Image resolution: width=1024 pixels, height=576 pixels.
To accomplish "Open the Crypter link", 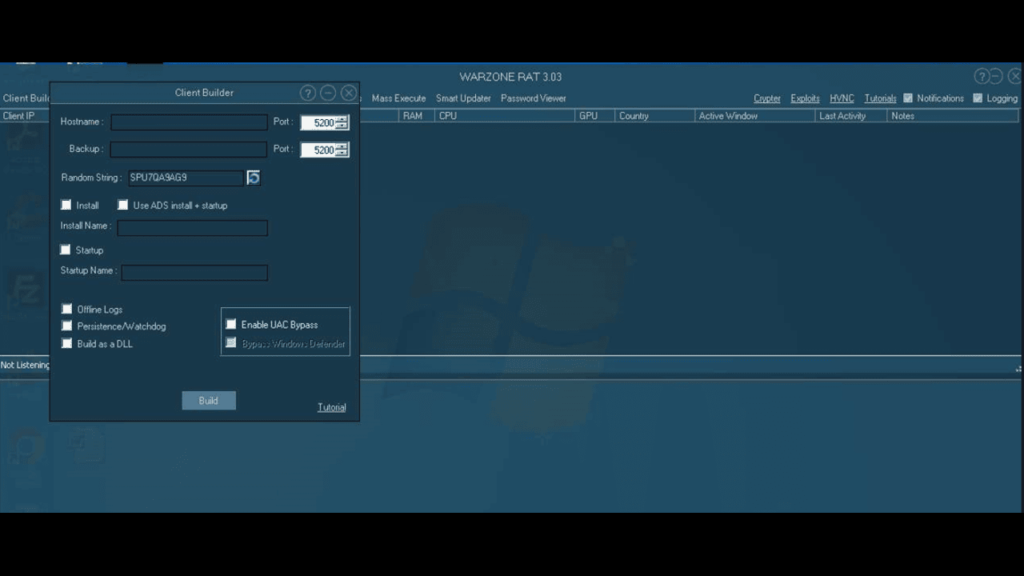I will tap(767, 98).
